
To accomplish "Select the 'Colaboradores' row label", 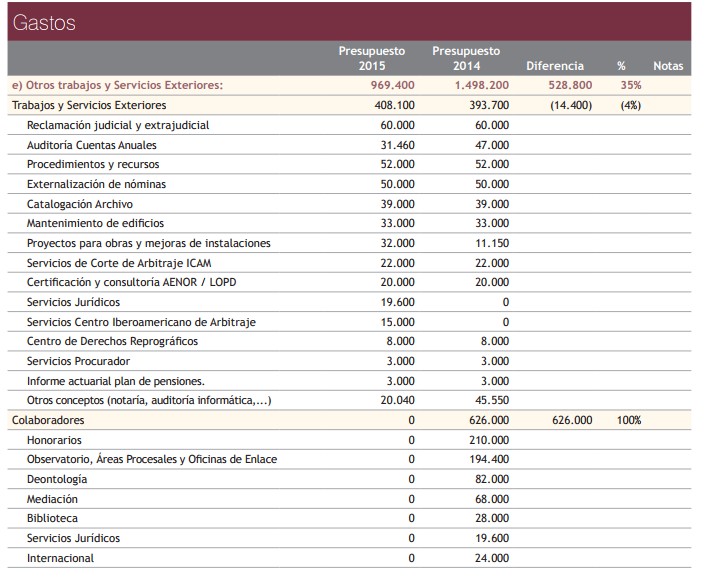I will [x=48, y=420].
